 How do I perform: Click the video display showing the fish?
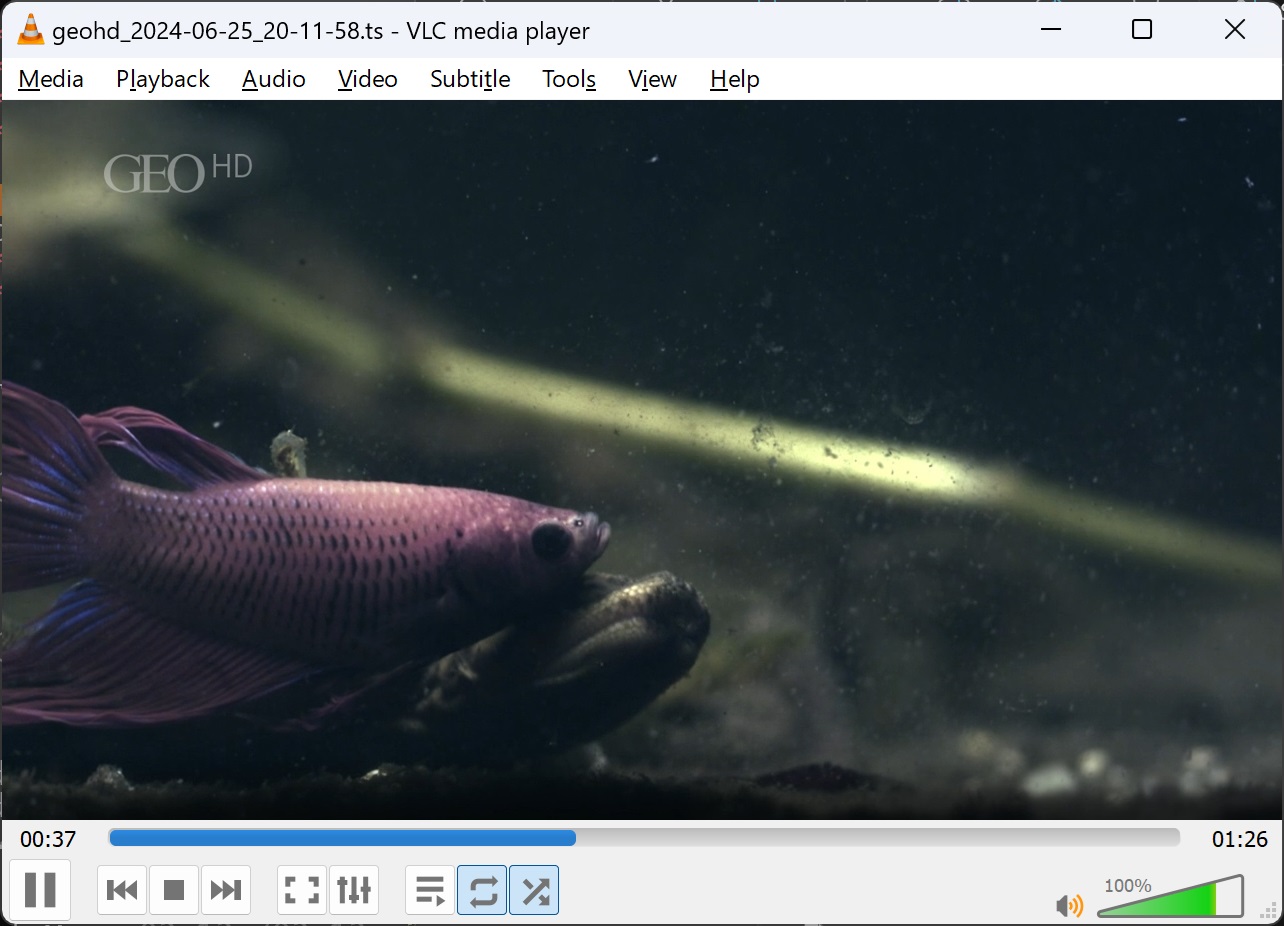(x=642, y=460)
